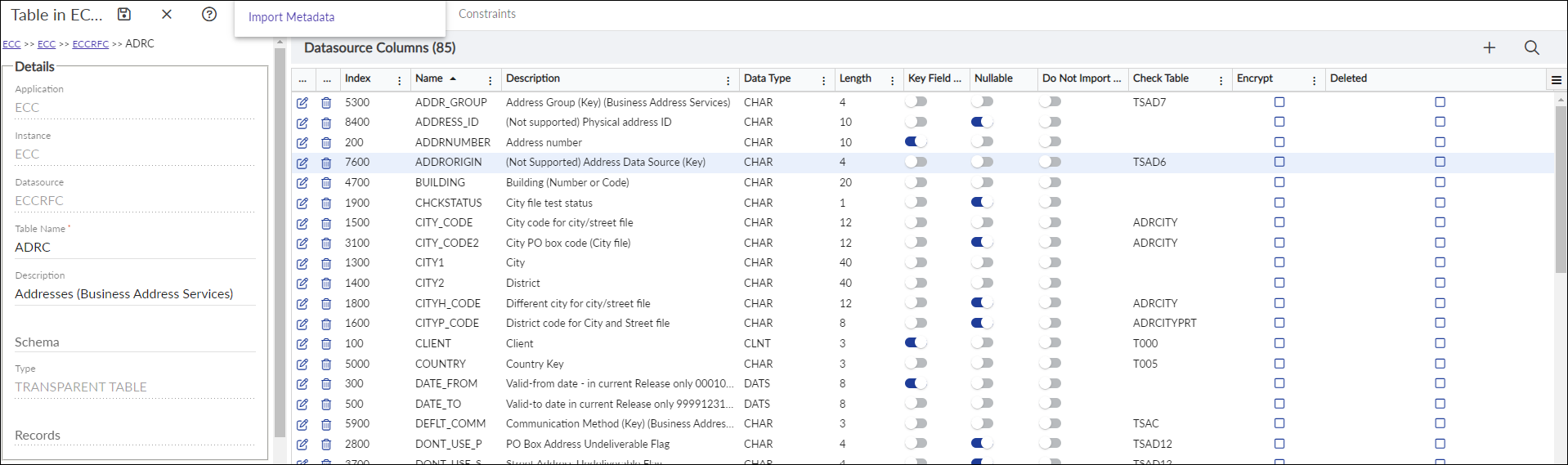The height and width of the screenshot is (465, 1568).
Task: Sort by the Do Not Import column header
Action: click(1082, 78)
